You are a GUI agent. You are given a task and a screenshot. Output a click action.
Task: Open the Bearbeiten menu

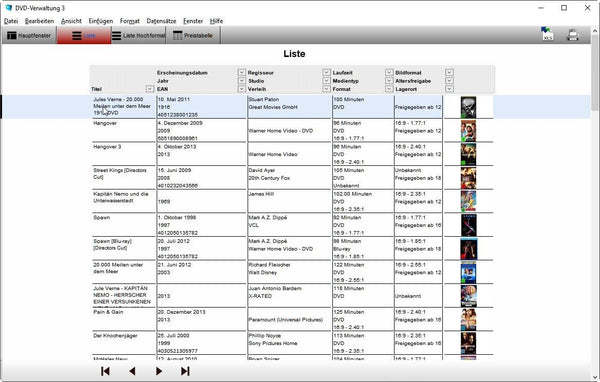(39, 21)
